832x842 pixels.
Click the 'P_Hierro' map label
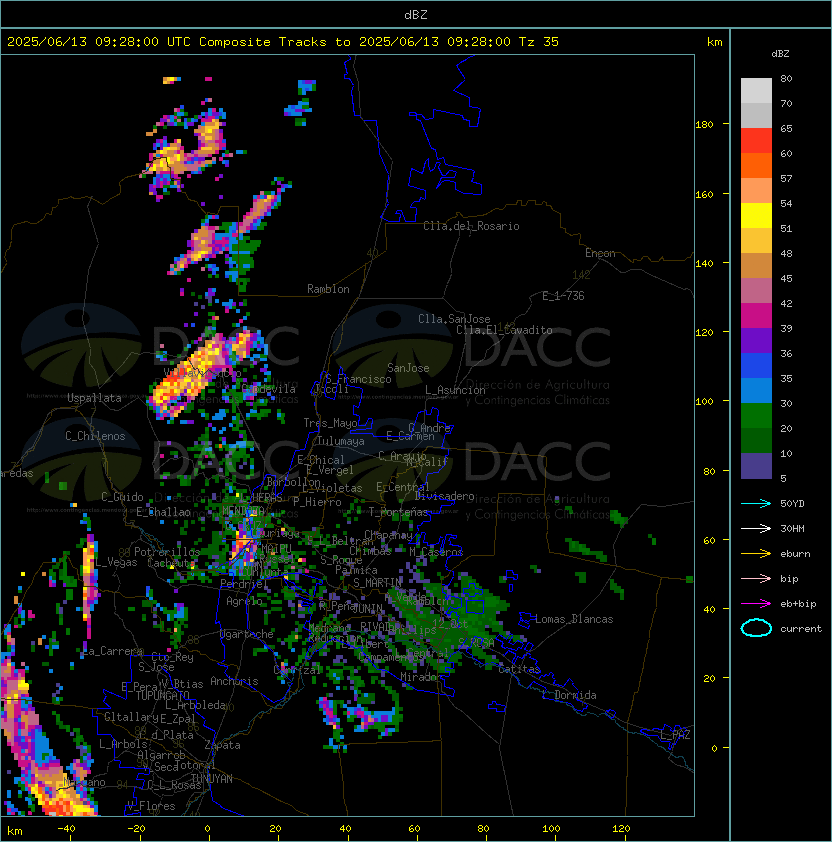pyautogui.click(x=317, y=502)
